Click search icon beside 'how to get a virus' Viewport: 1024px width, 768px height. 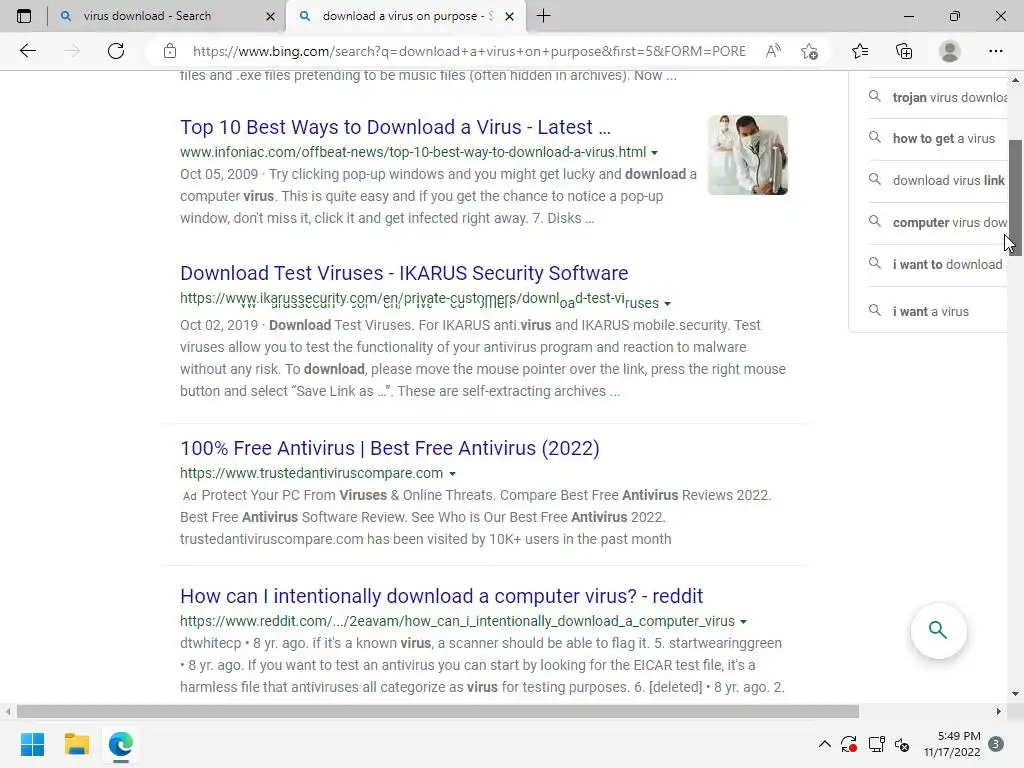point(874,137)
